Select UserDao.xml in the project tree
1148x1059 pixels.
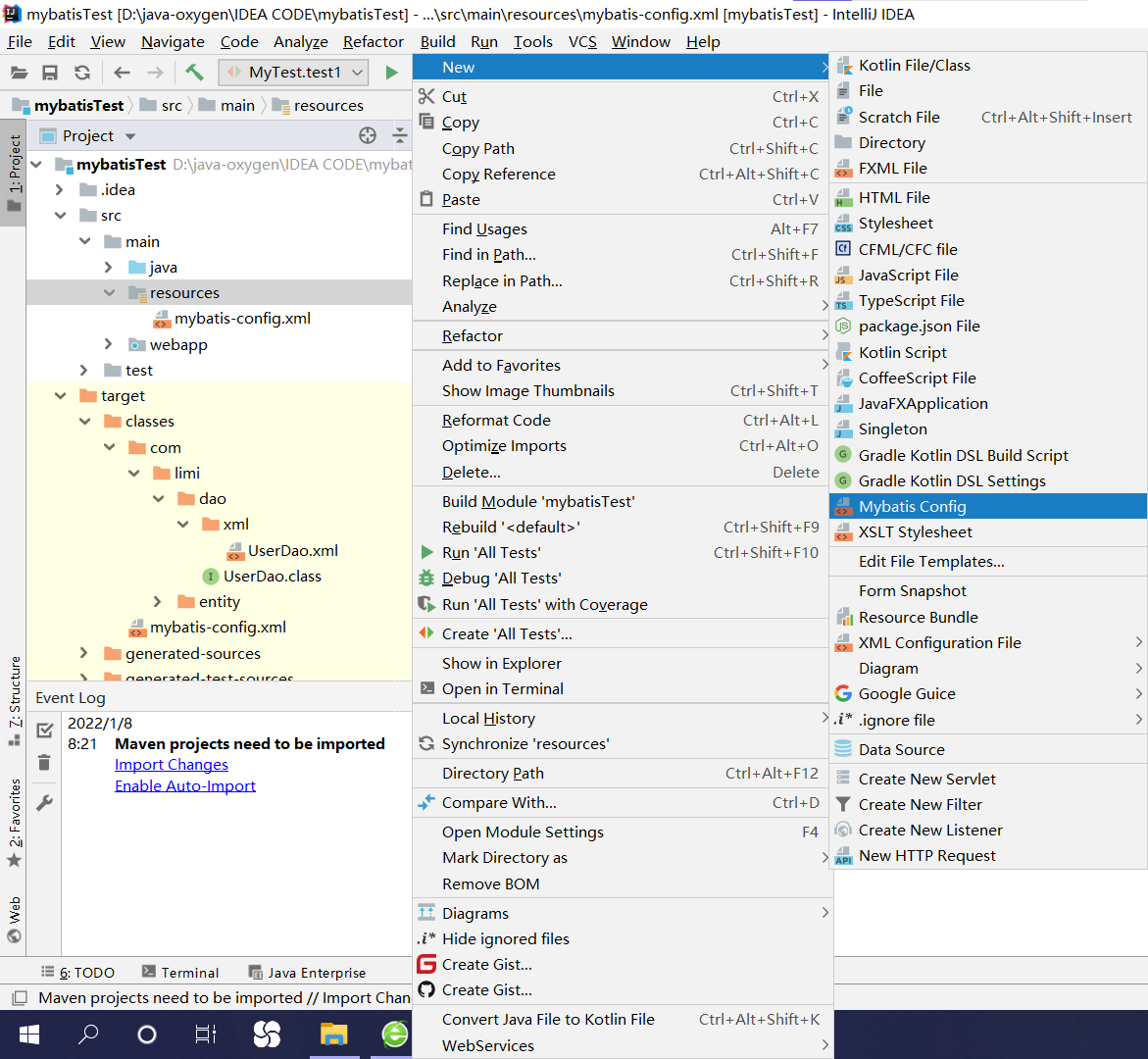(x=283, y=551)
